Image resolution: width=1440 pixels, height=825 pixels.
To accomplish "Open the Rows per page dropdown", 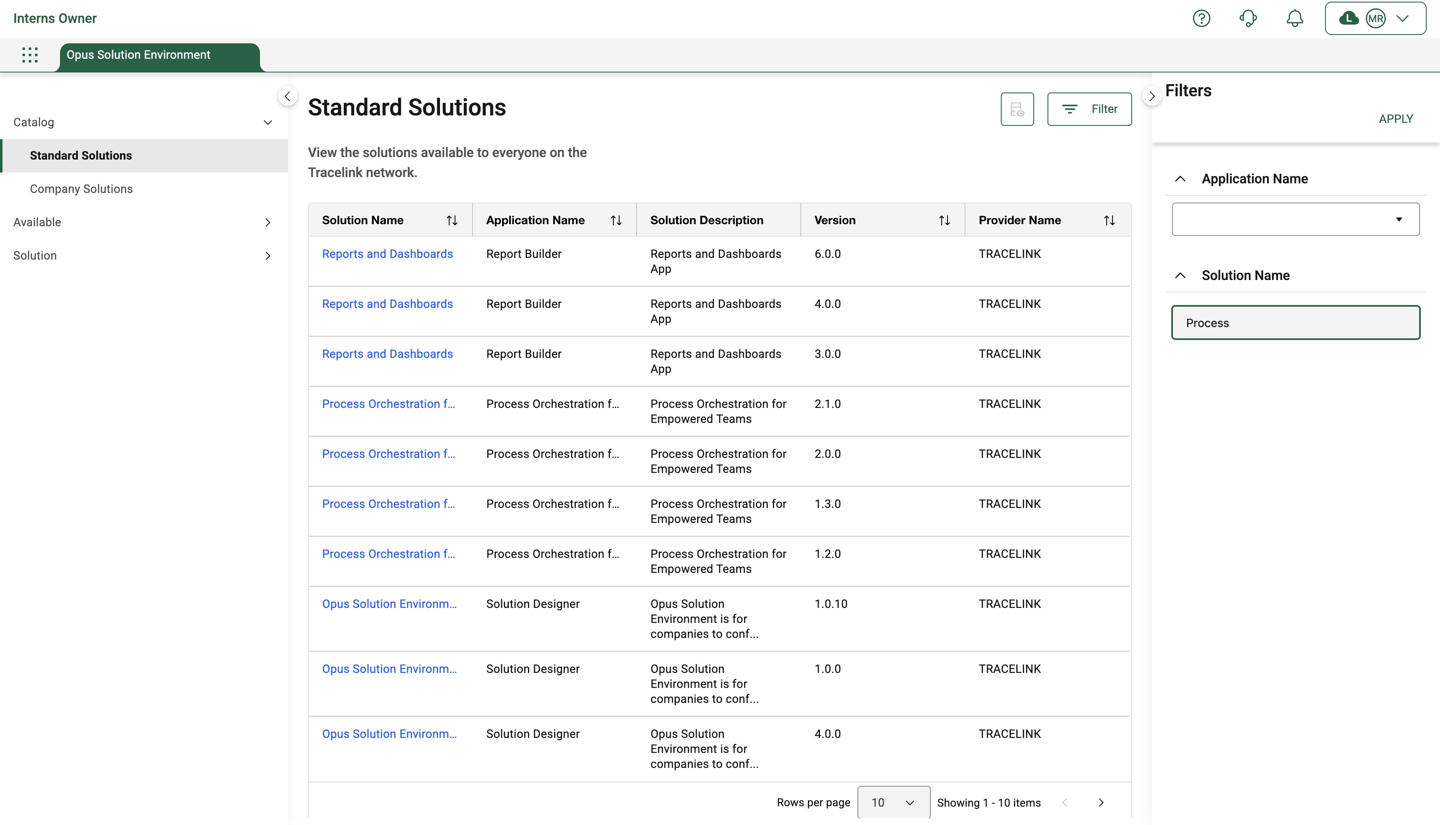I will 893,802.
